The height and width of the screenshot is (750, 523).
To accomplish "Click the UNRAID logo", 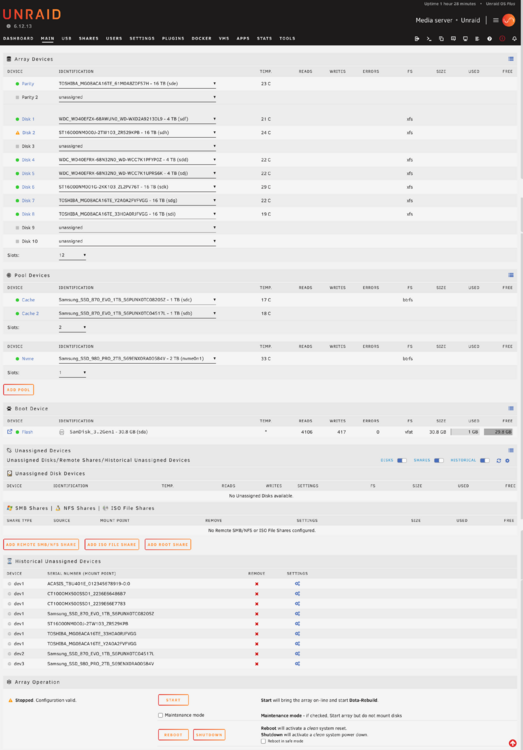I will (x=32, y=14).
